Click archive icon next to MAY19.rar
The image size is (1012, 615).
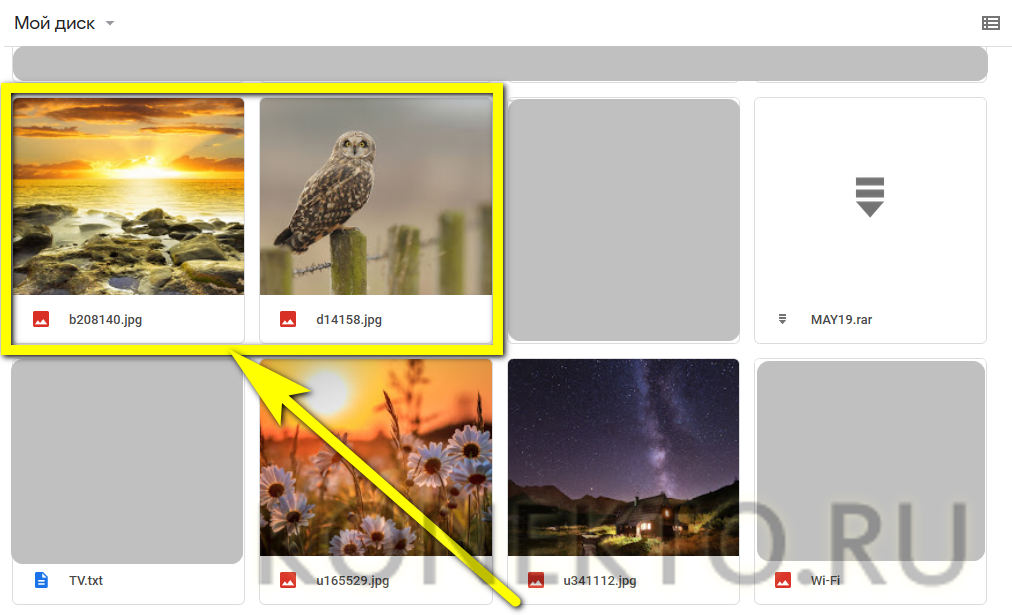tap(782, 319)
